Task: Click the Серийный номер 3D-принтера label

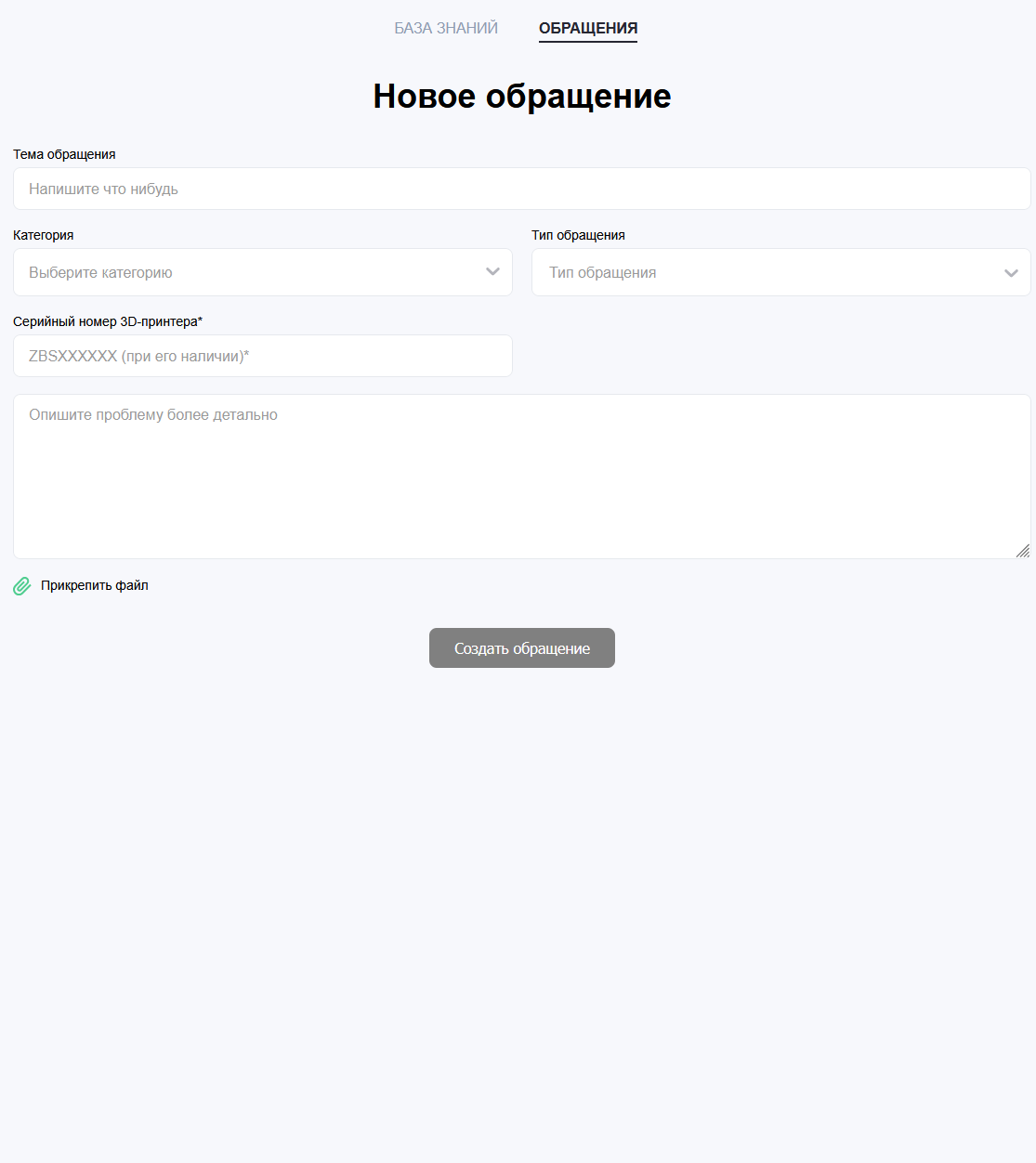Action: pos(104,321)
